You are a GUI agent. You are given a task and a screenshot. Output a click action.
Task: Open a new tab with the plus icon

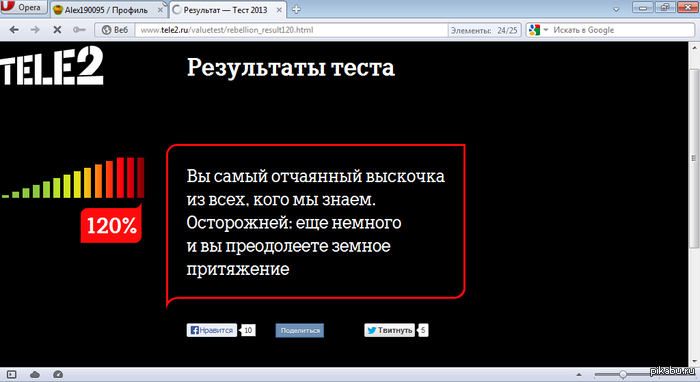(x=296, y=9)
